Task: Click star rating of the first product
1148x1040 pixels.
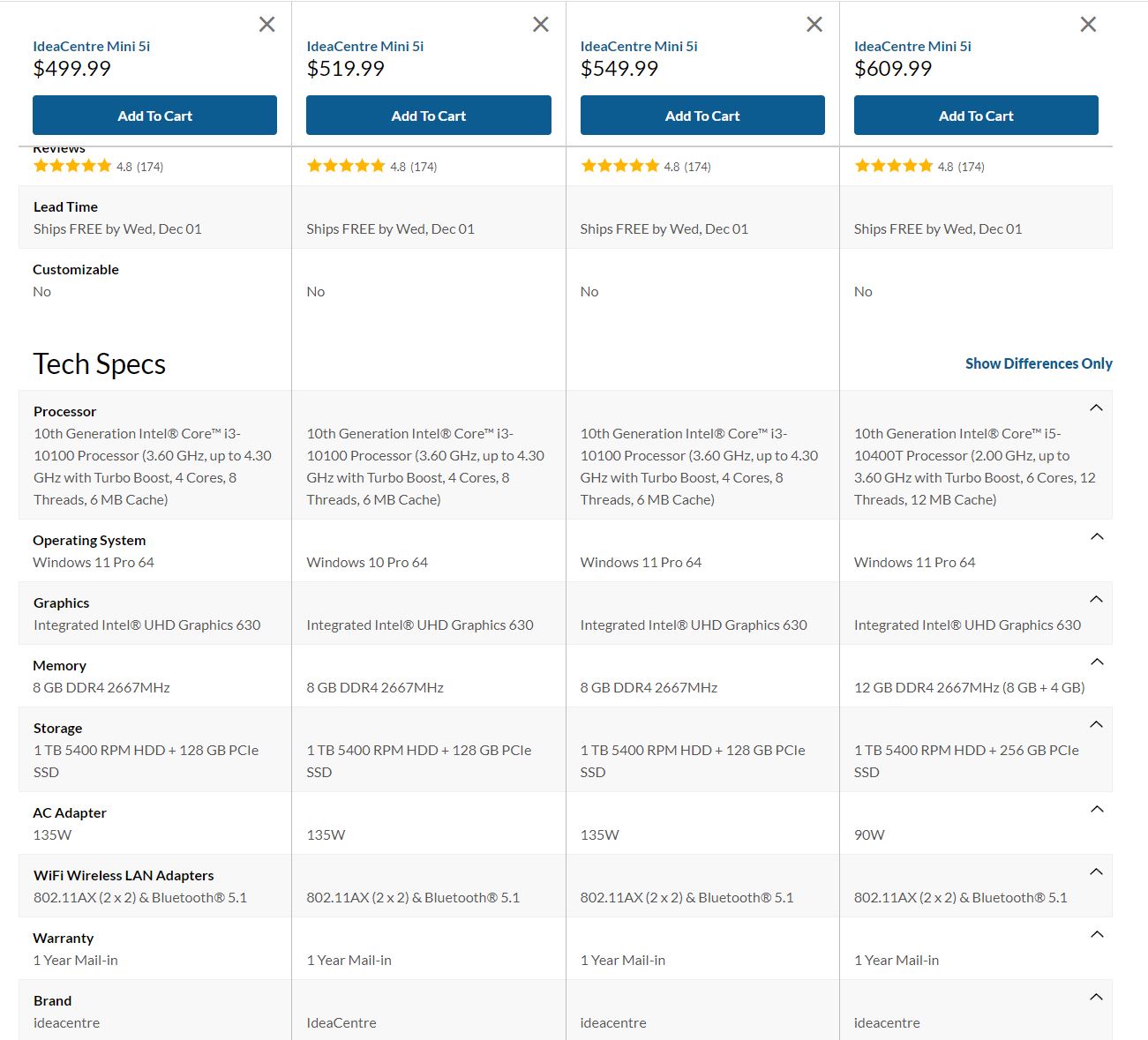Action: click(72, 166)
